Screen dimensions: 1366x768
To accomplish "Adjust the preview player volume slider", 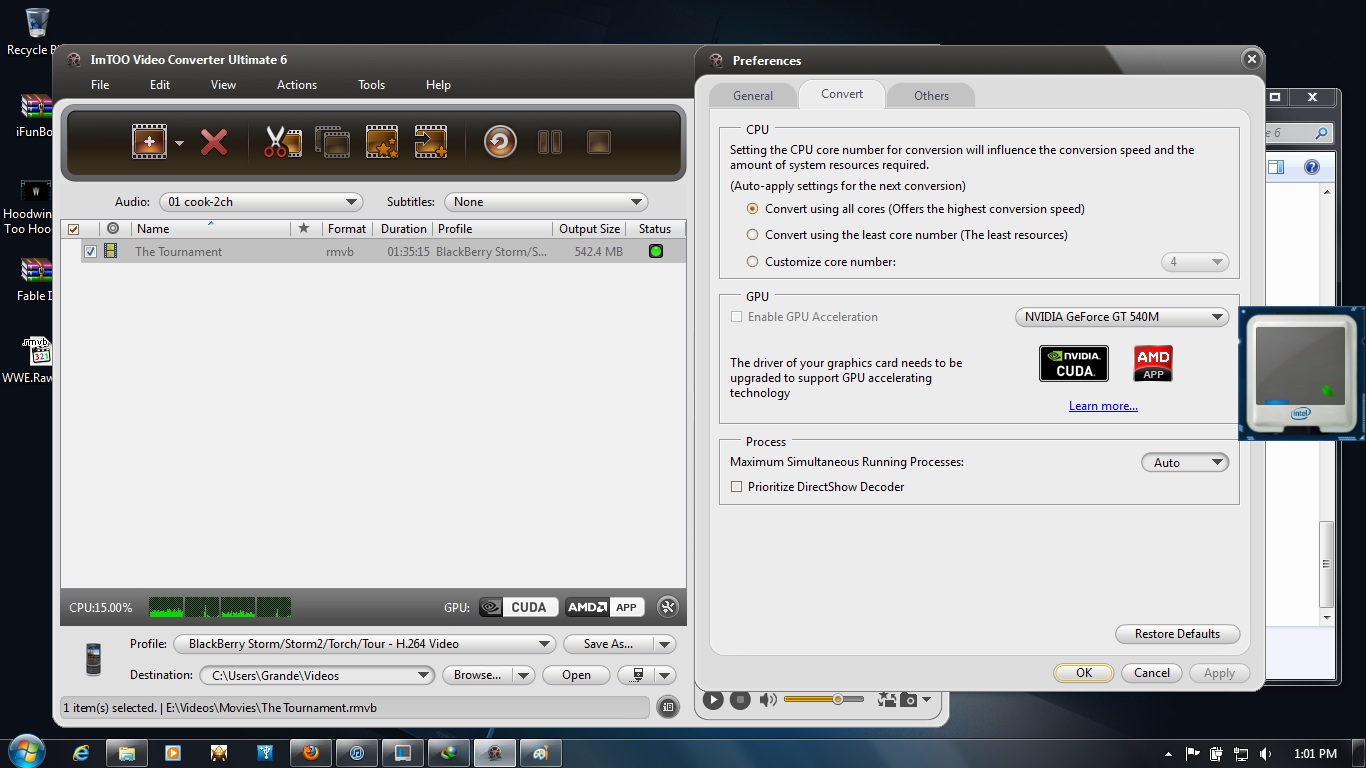I will 837,700.
